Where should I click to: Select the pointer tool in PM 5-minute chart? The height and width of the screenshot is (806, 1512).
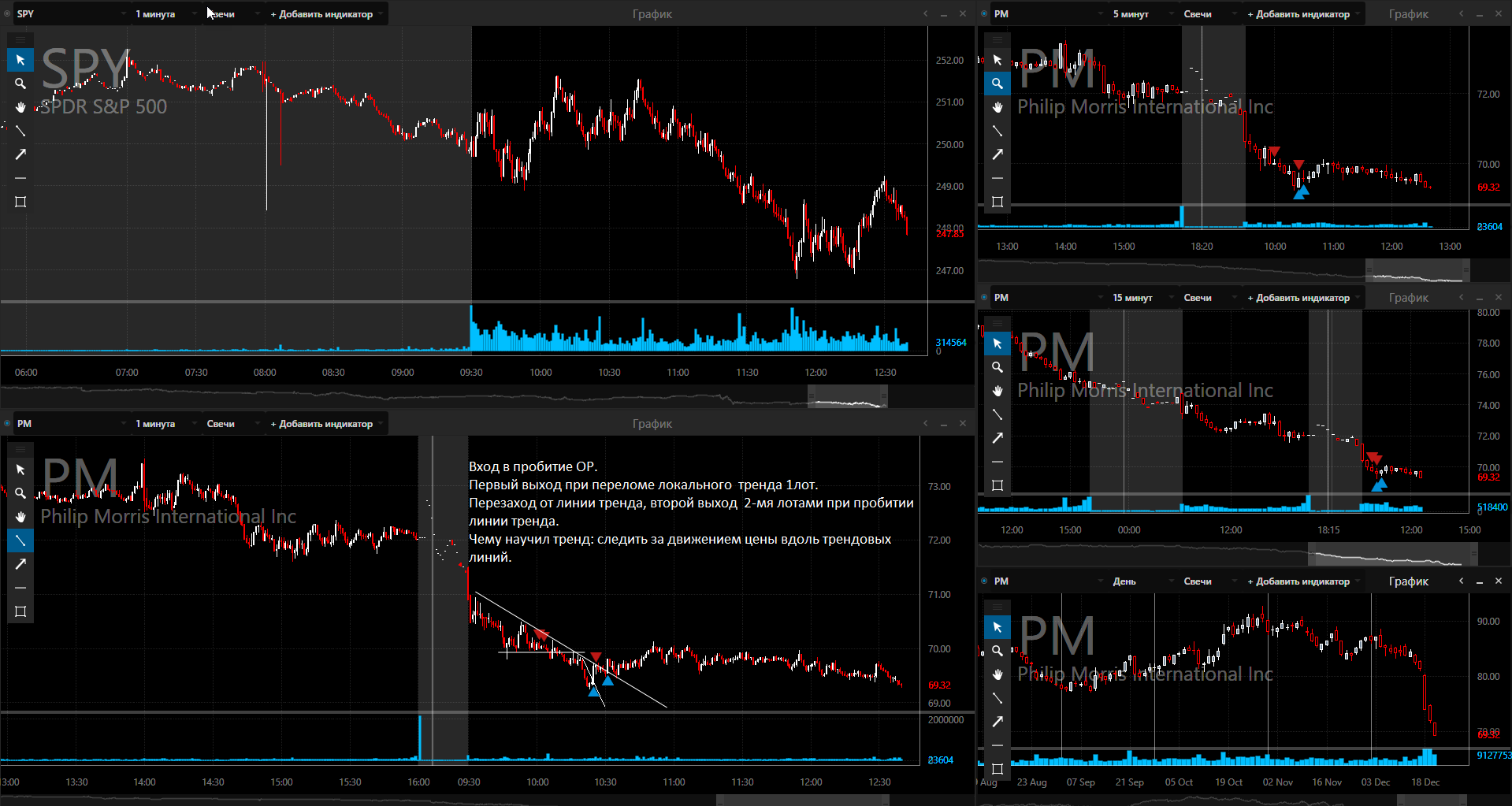(997, 60)
